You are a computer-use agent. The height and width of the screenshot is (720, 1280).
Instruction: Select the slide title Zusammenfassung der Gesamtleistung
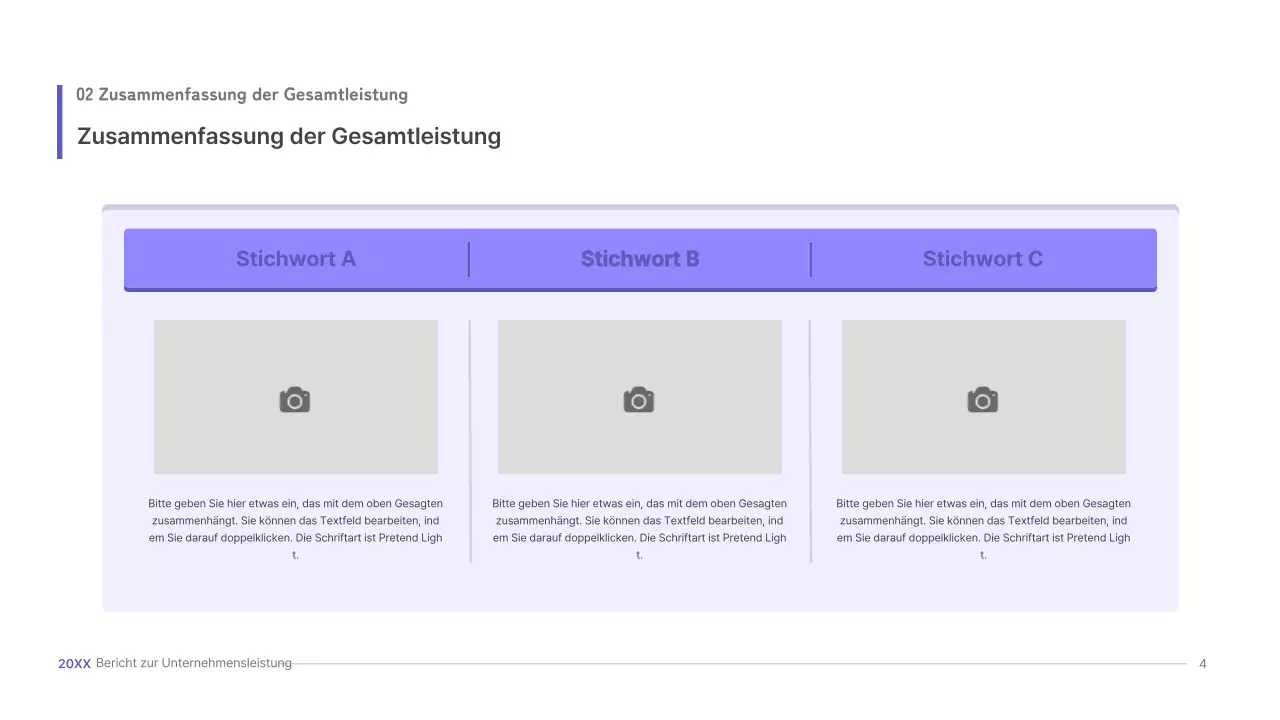click(x=289, y=136)
